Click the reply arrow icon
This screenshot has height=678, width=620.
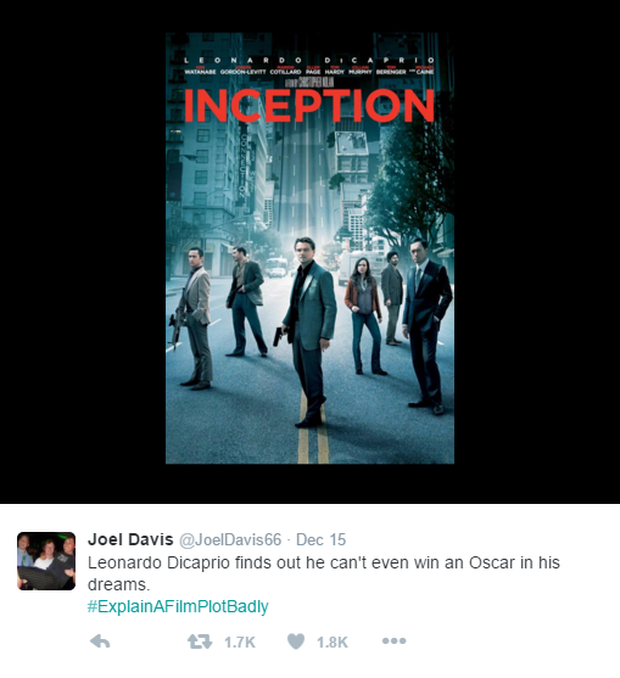tap(100, 642)
